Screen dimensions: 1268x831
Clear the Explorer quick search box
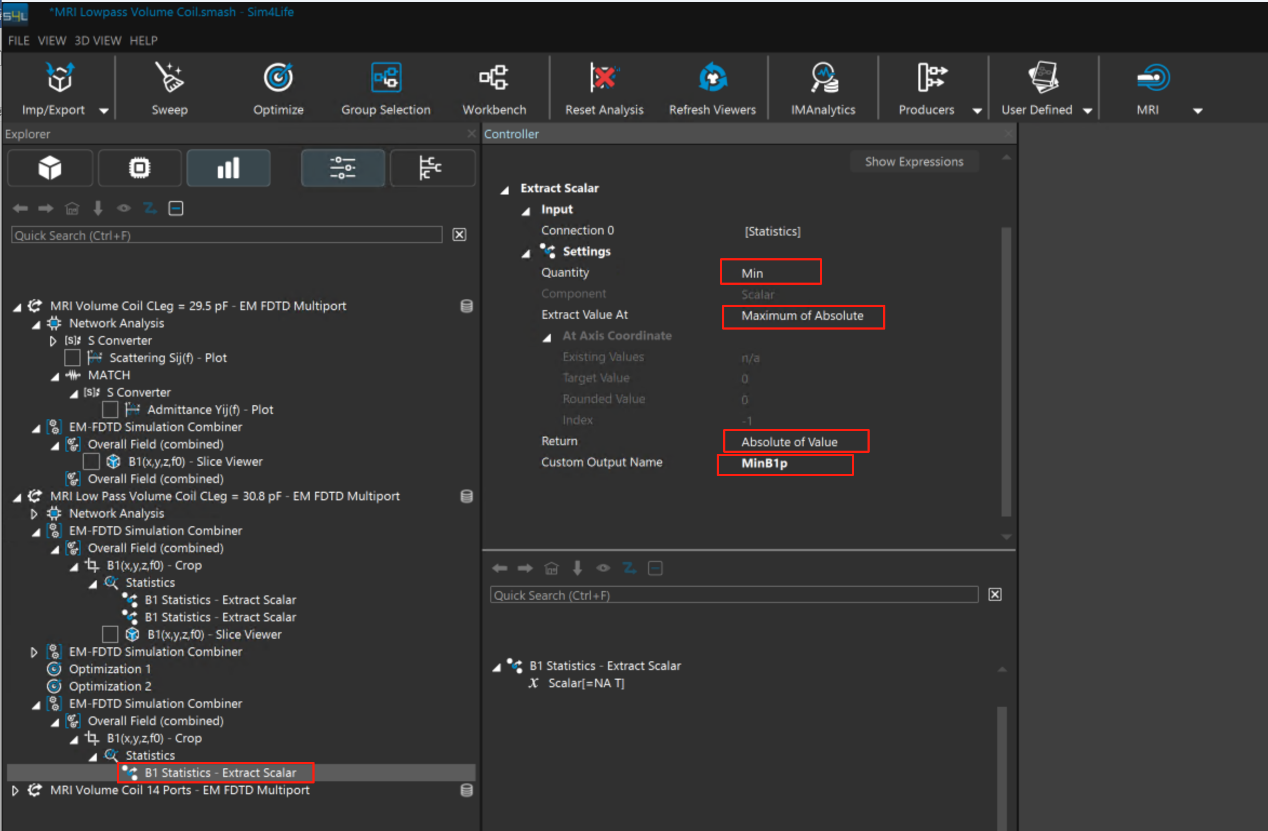point(459,235)
